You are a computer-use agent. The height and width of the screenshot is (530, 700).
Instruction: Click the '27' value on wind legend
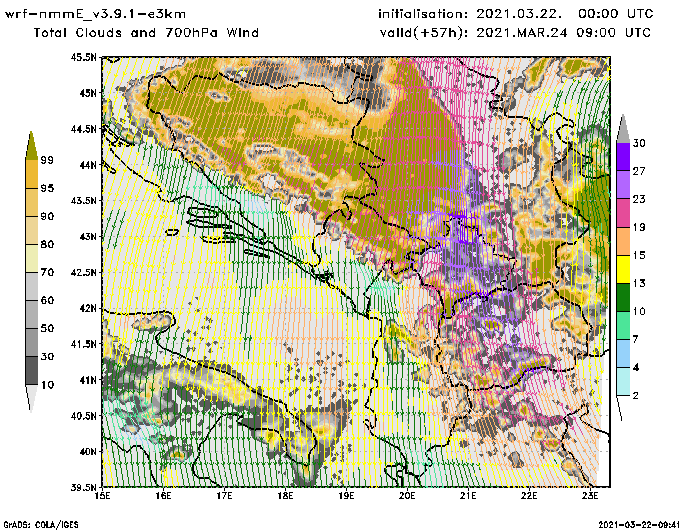[x=639, y=171]
